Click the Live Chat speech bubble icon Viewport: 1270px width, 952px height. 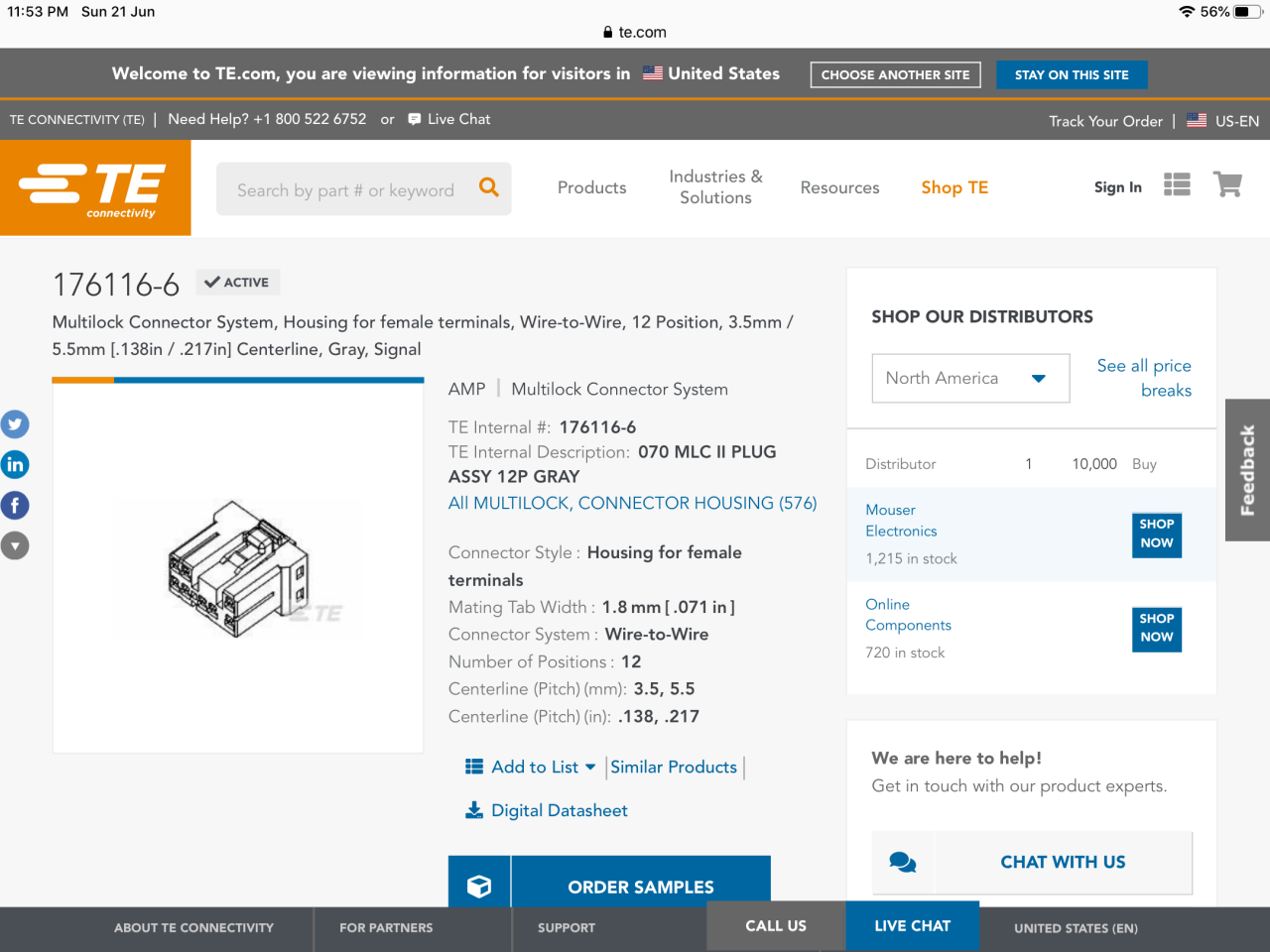click(x=415, y=119)
